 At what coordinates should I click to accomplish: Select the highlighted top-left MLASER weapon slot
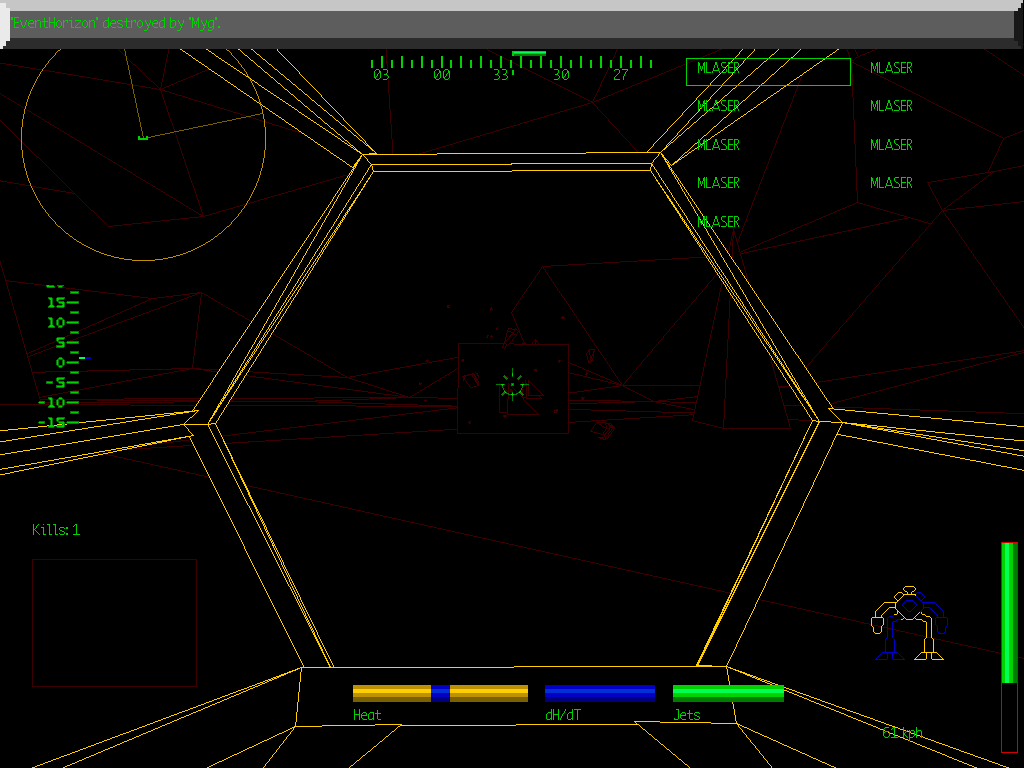(717, 68)
